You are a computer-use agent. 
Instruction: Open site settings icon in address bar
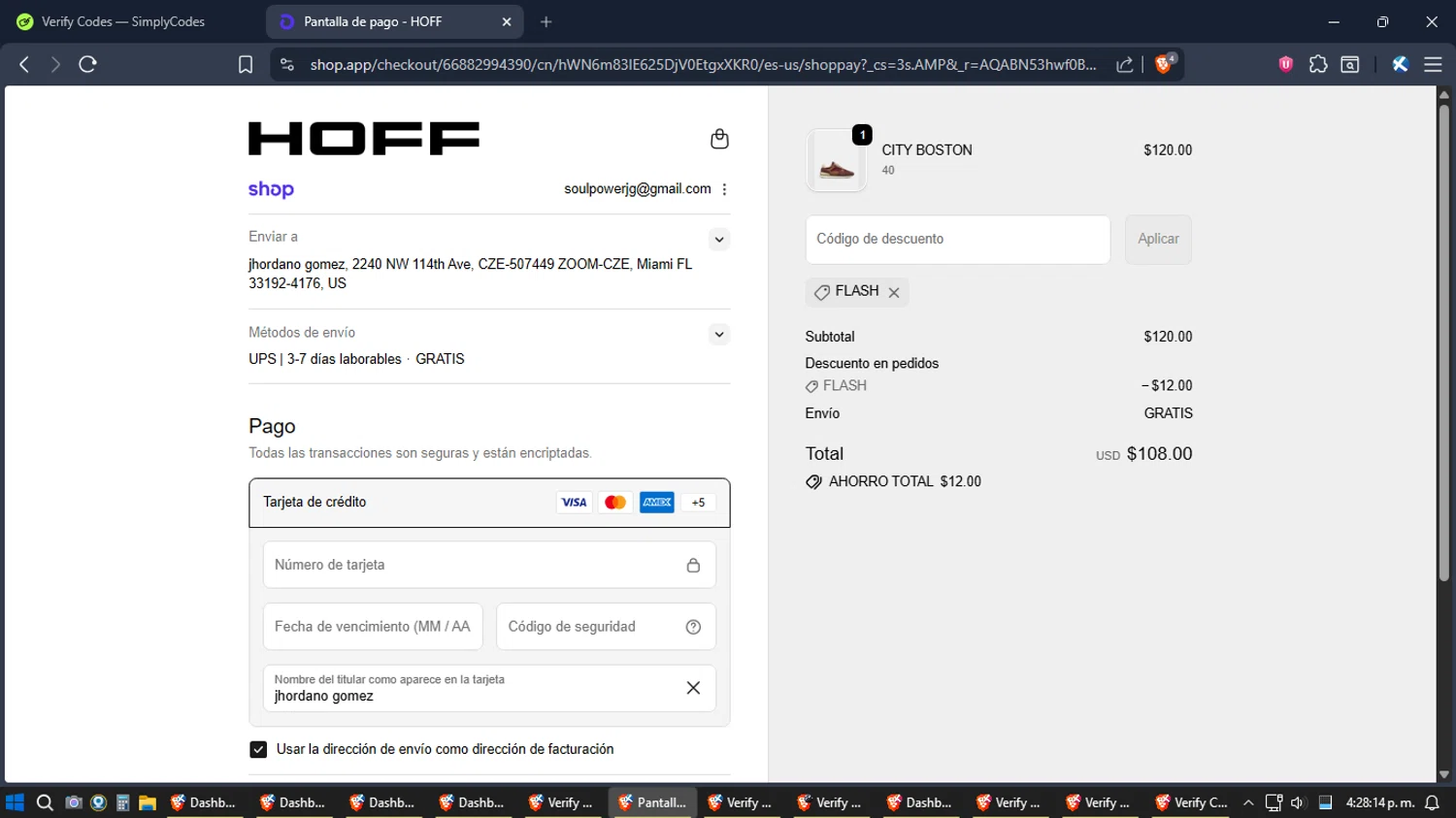pyautogui.click(x=286, y=64)
